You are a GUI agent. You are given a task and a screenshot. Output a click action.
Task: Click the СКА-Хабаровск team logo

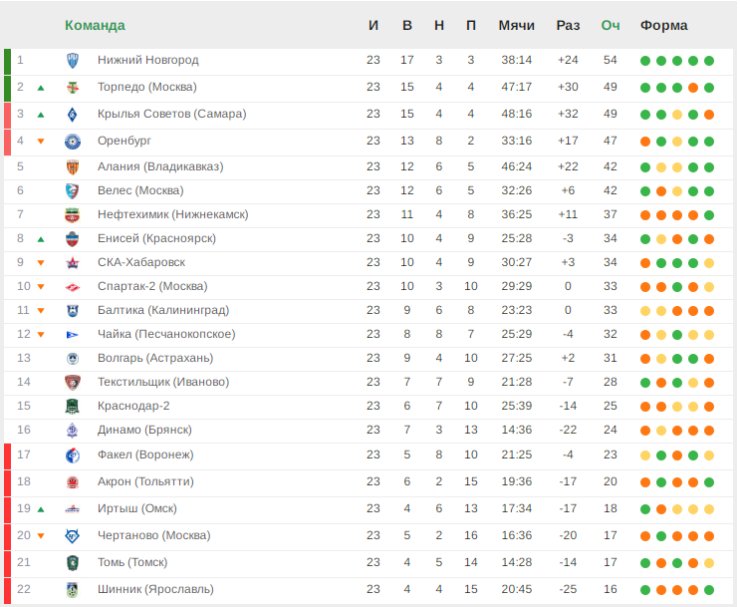(72, 262)
